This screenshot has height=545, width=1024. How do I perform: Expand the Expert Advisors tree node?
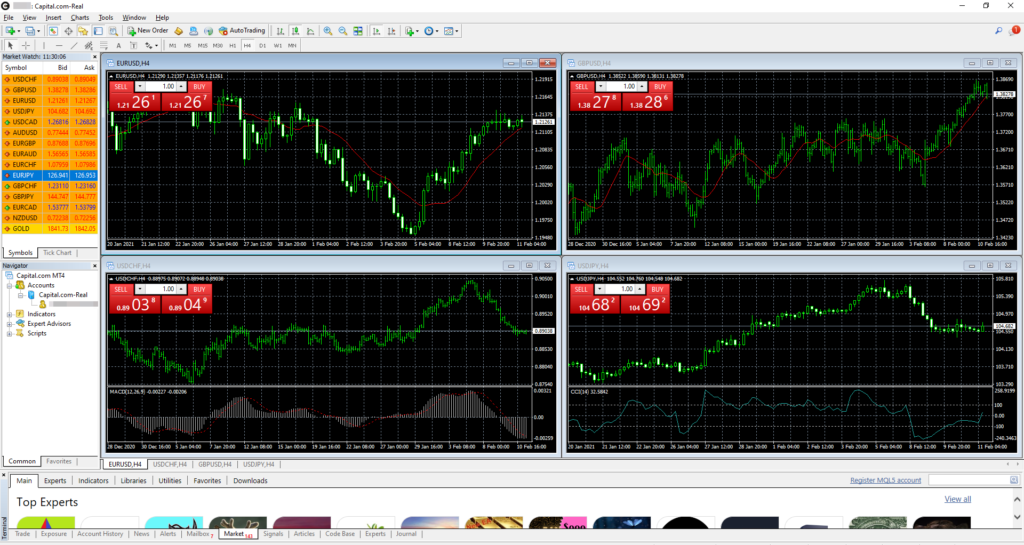coord(9,324)
